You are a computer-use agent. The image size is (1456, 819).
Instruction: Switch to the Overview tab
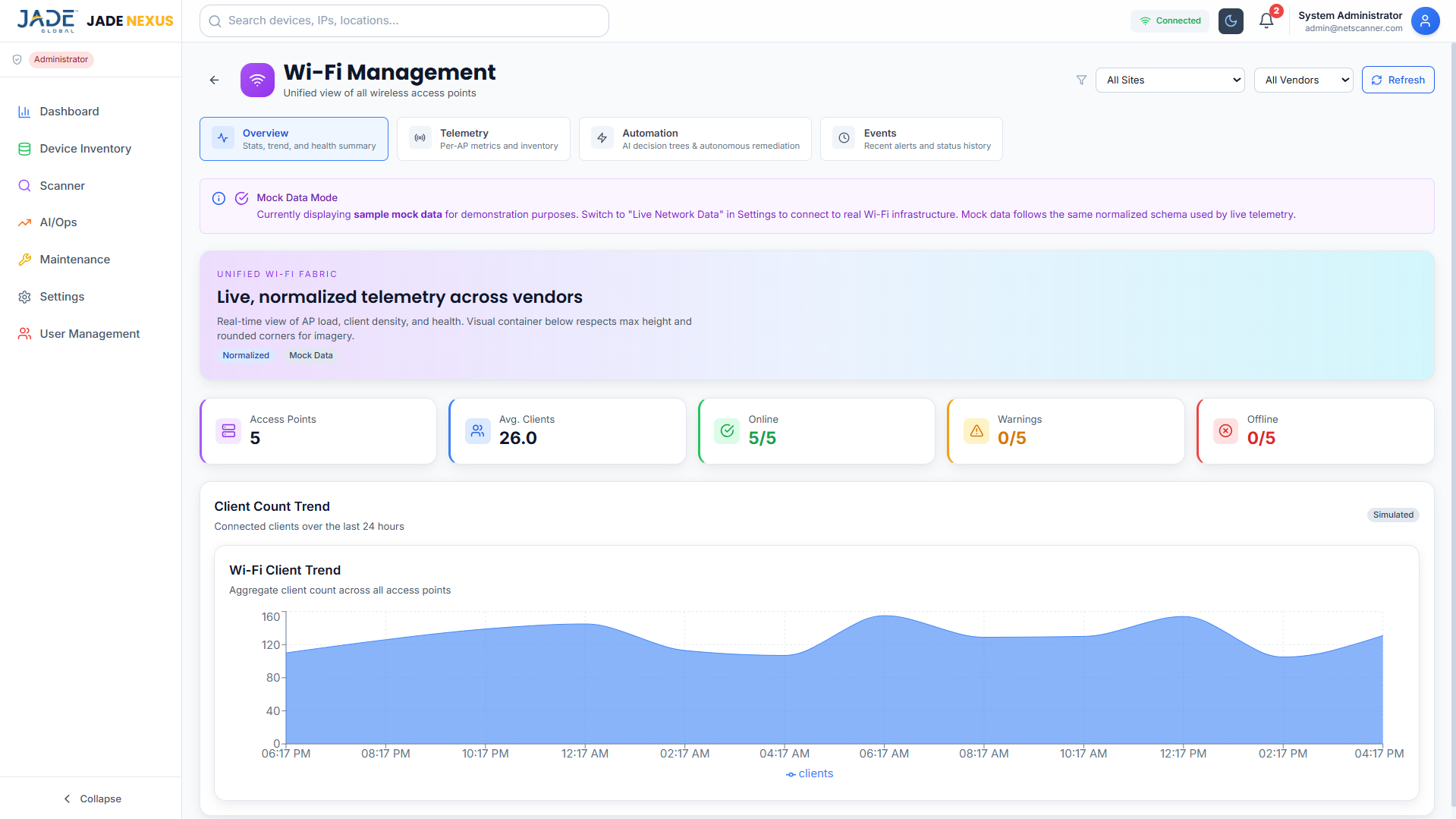point(294,139)
